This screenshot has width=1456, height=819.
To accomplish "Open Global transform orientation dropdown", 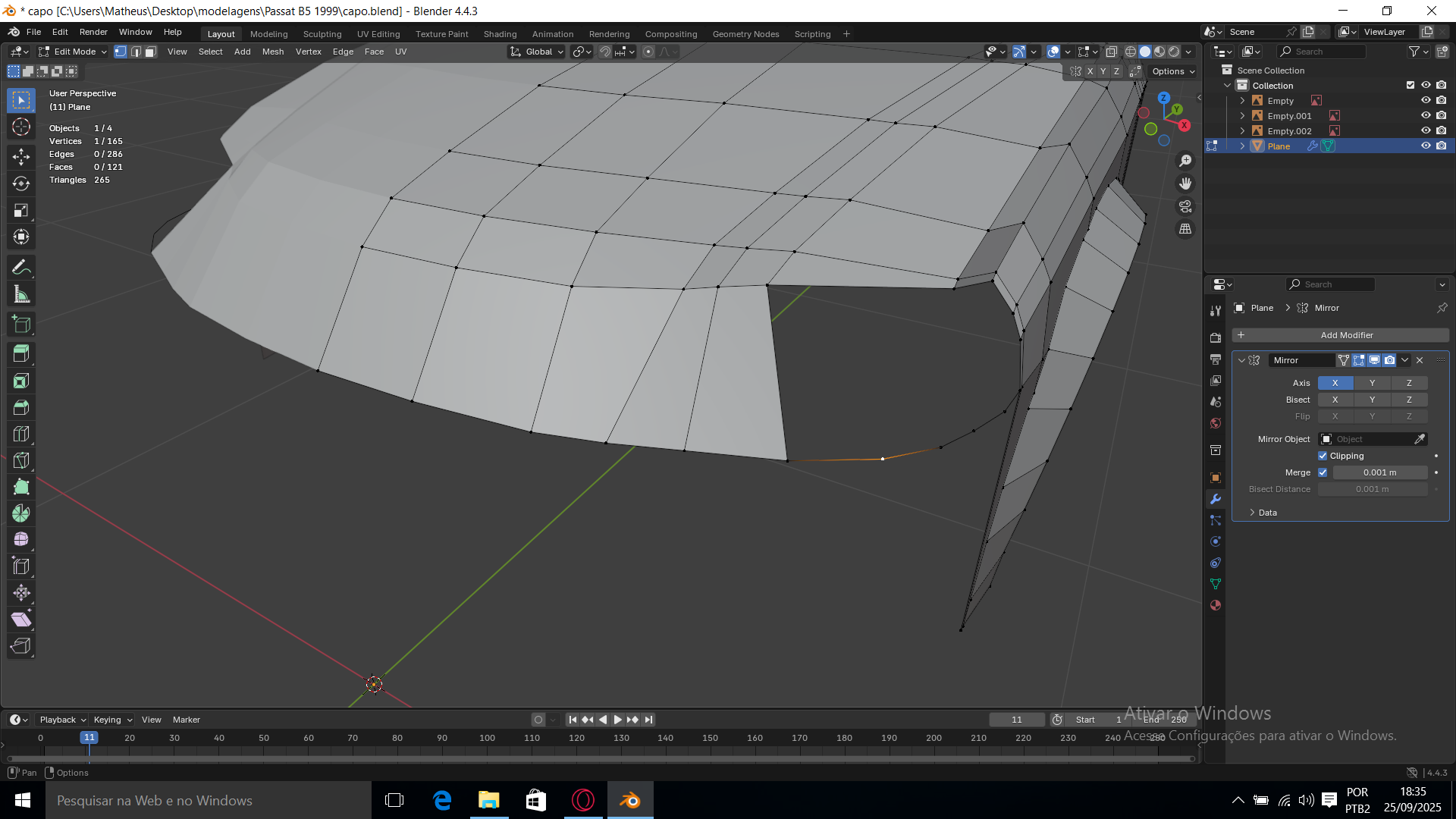I will coord(537,52).
